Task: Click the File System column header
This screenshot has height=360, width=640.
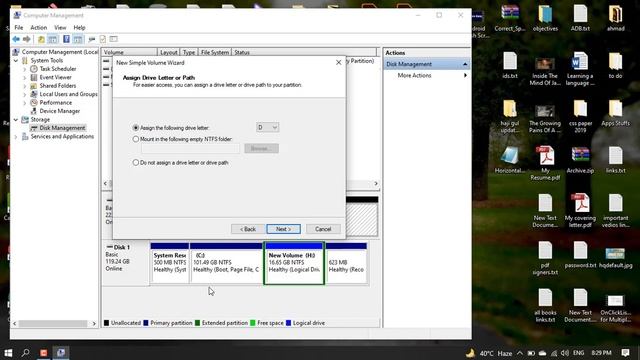Action: click(x=215, y=52)
